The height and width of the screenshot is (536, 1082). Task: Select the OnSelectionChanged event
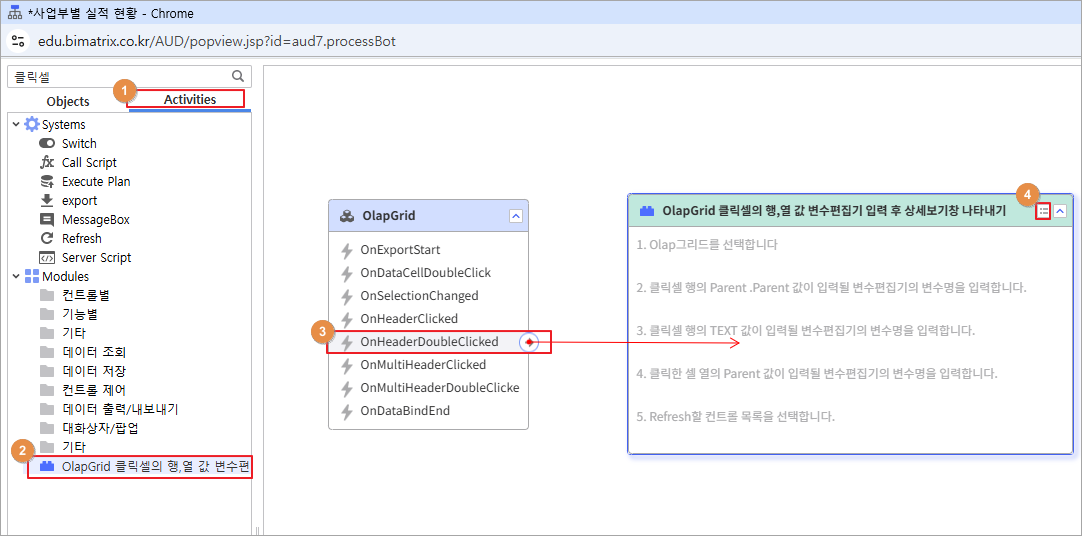coord(419,295)
